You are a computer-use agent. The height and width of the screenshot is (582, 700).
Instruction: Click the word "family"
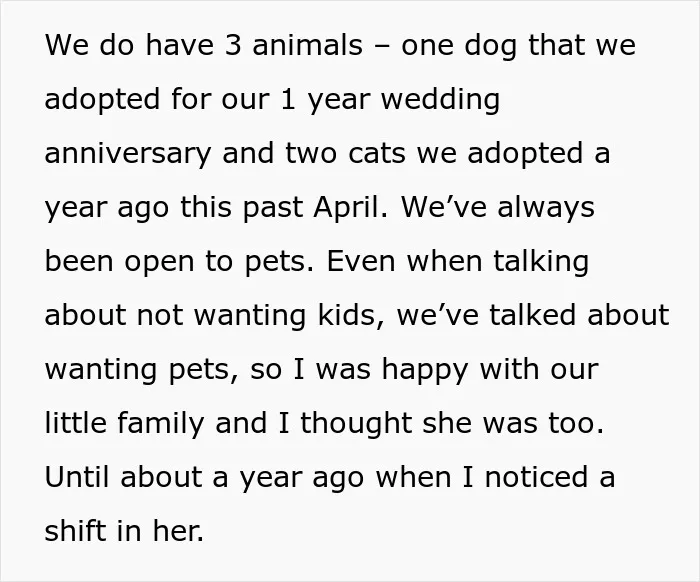pos(161,424)
